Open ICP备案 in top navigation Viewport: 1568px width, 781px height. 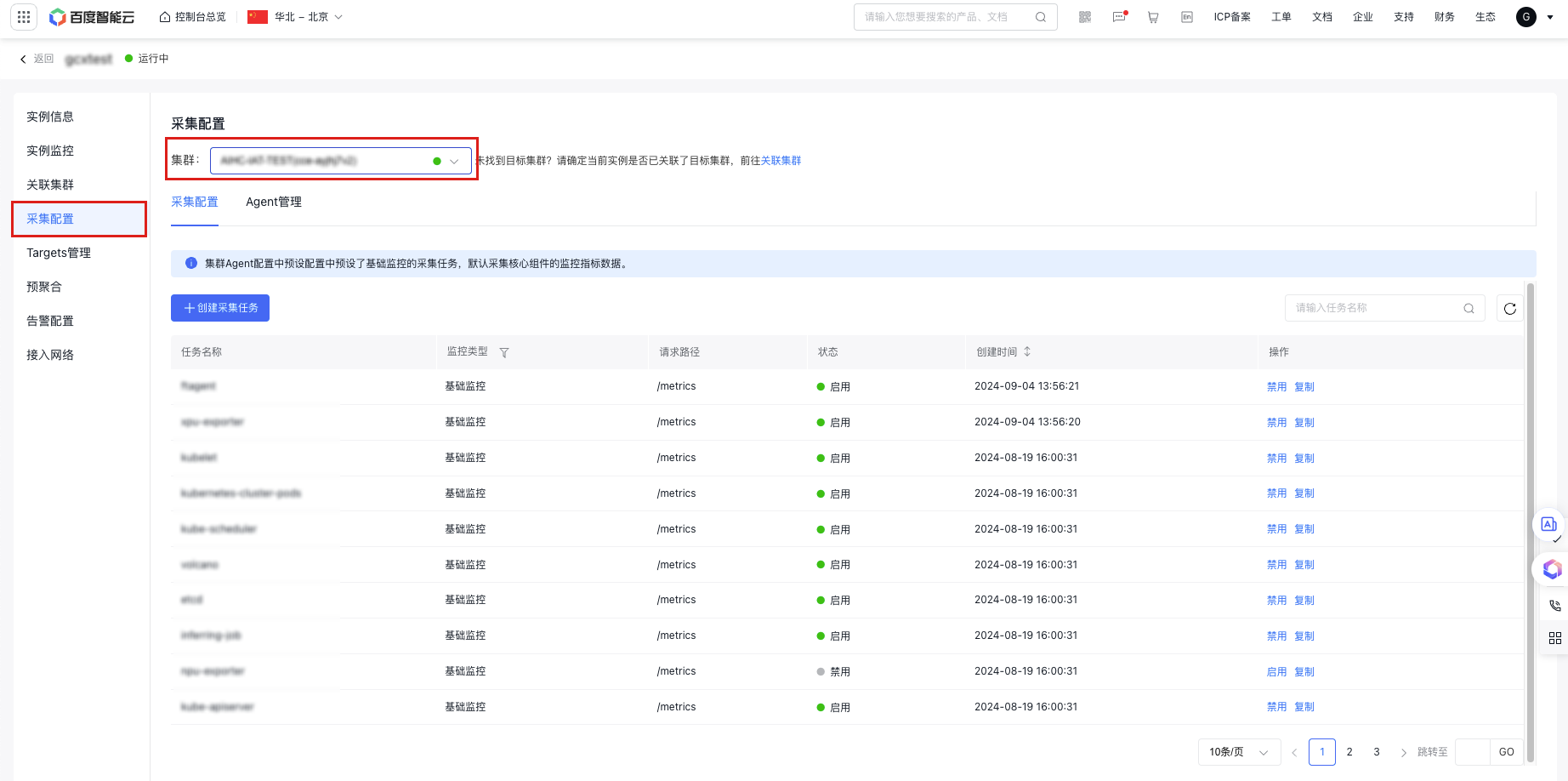coord(1232,17)
